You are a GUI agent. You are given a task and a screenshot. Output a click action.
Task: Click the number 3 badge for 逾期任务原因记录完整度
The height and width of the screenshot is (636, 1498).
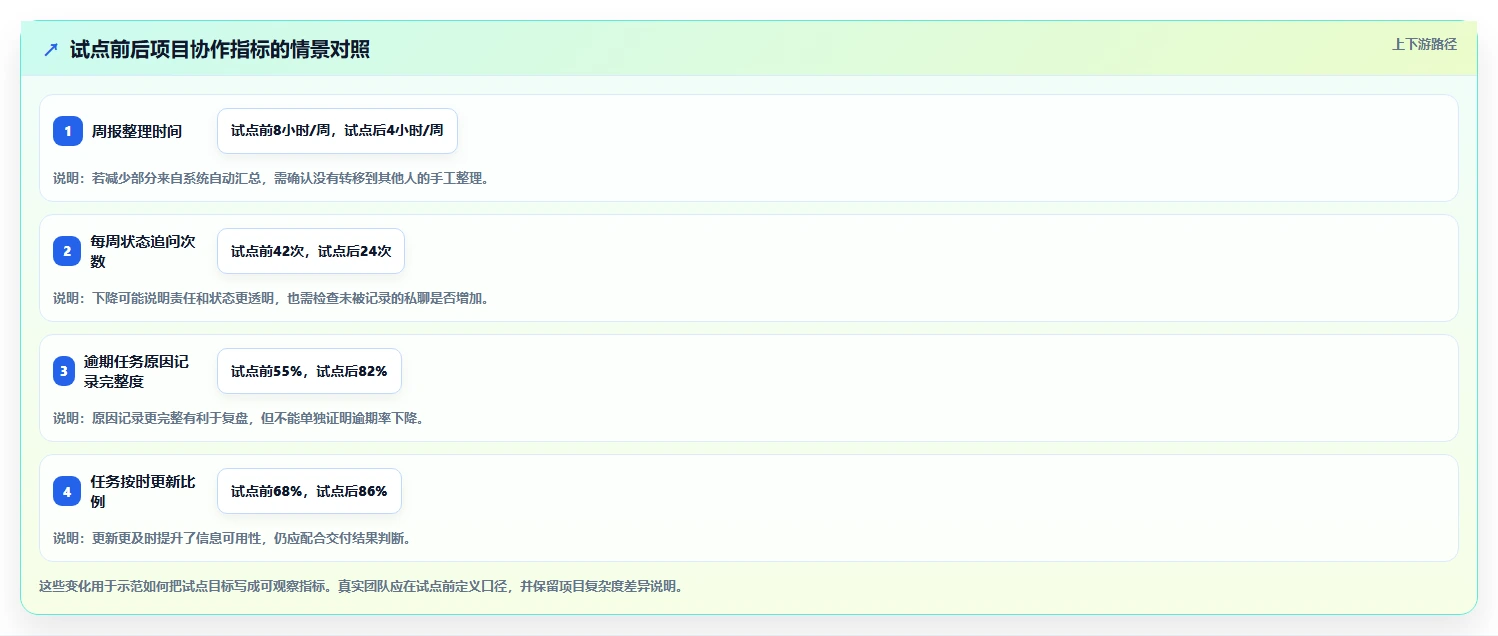pos(64,371)
